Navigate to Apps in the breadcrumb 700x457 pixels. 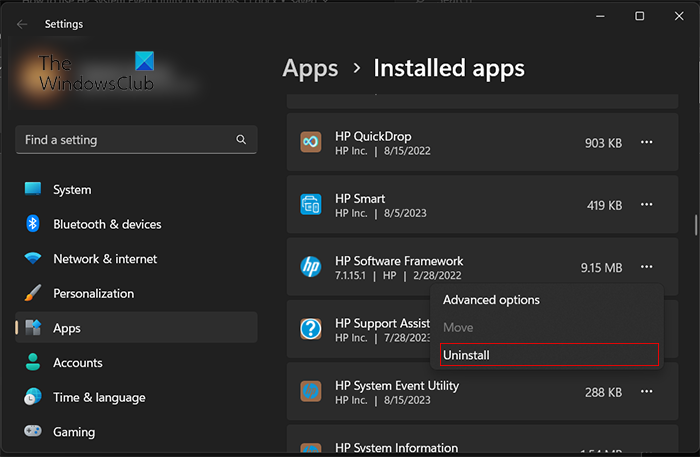pyautogui.click(x=310, y=68)
